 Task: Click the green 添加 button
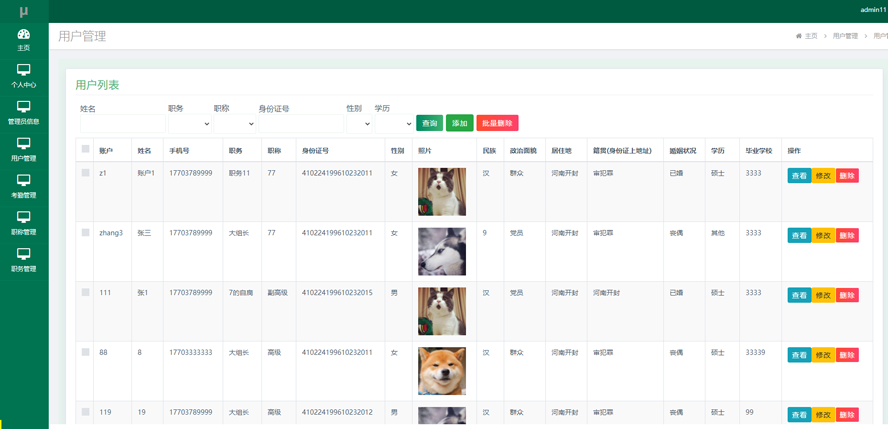pos(460,123)
